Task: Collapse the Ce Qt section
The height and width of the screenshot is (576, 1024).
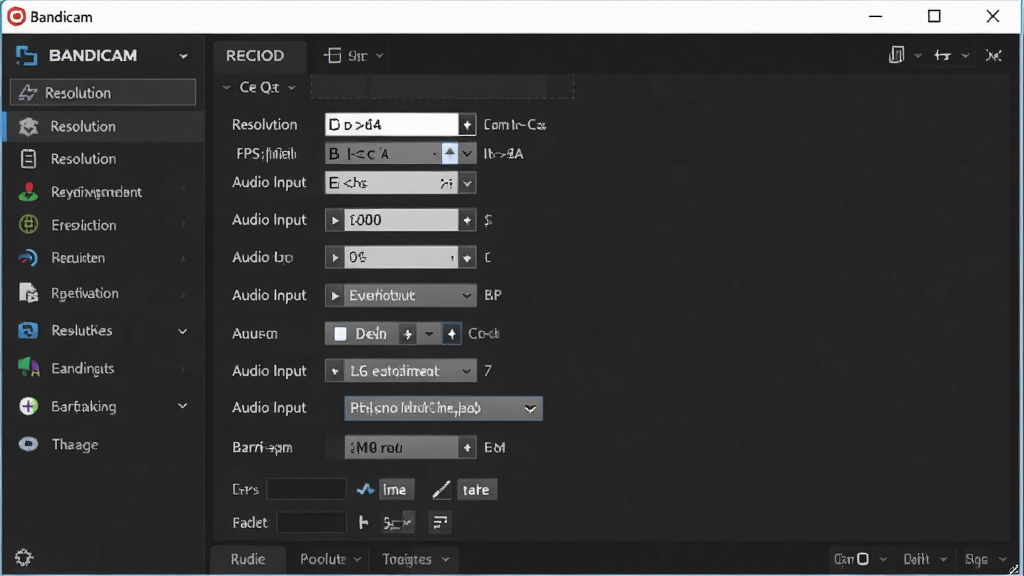Action: tap(226, 87)
